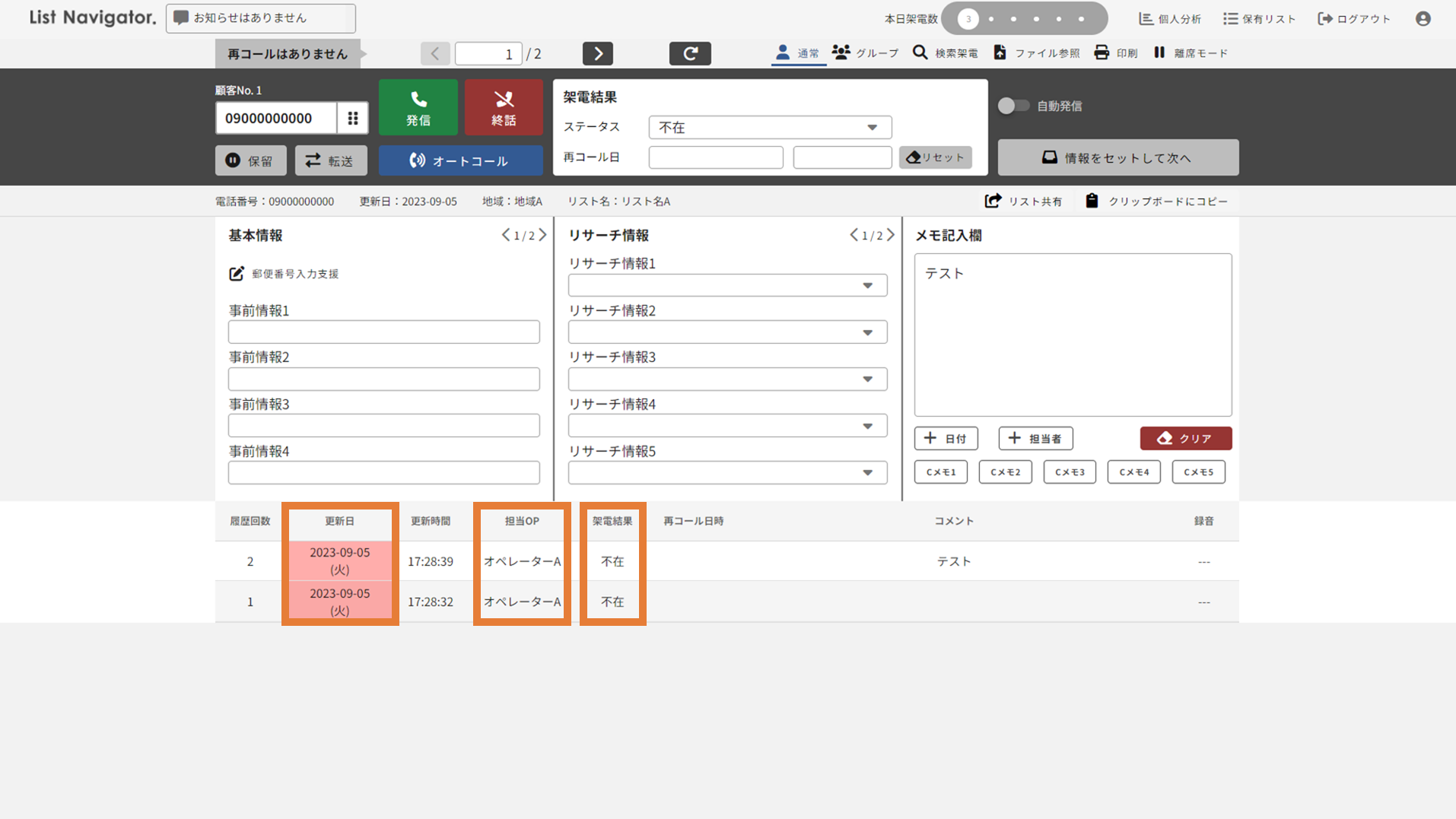This screenshot has height=819, width=1456.
Task: Click クリップボードにコピー clipboard icon
Action: (1092, 201)
